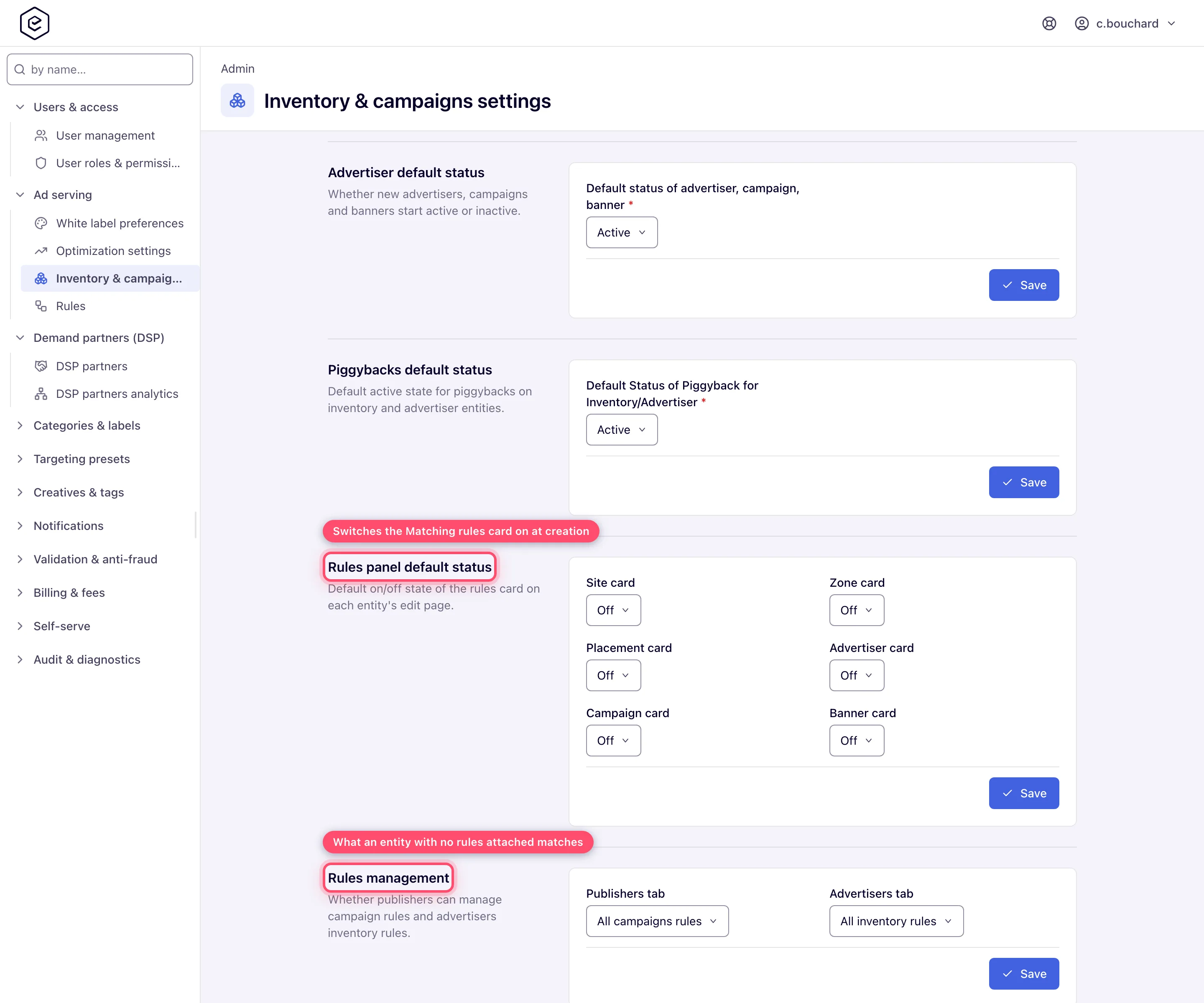Open the c.bouchard account menu

coord(1125,23)
